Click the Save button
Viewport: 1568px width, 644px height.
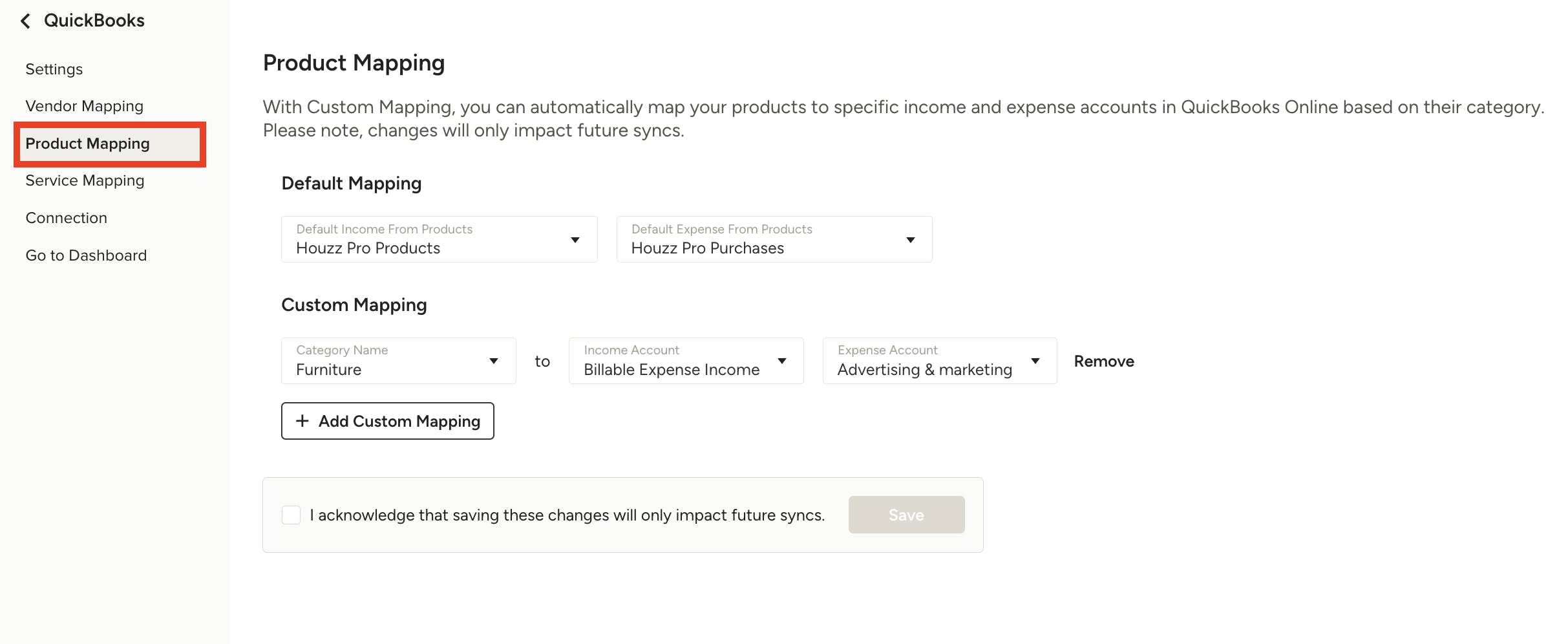[x=906, y=515]
